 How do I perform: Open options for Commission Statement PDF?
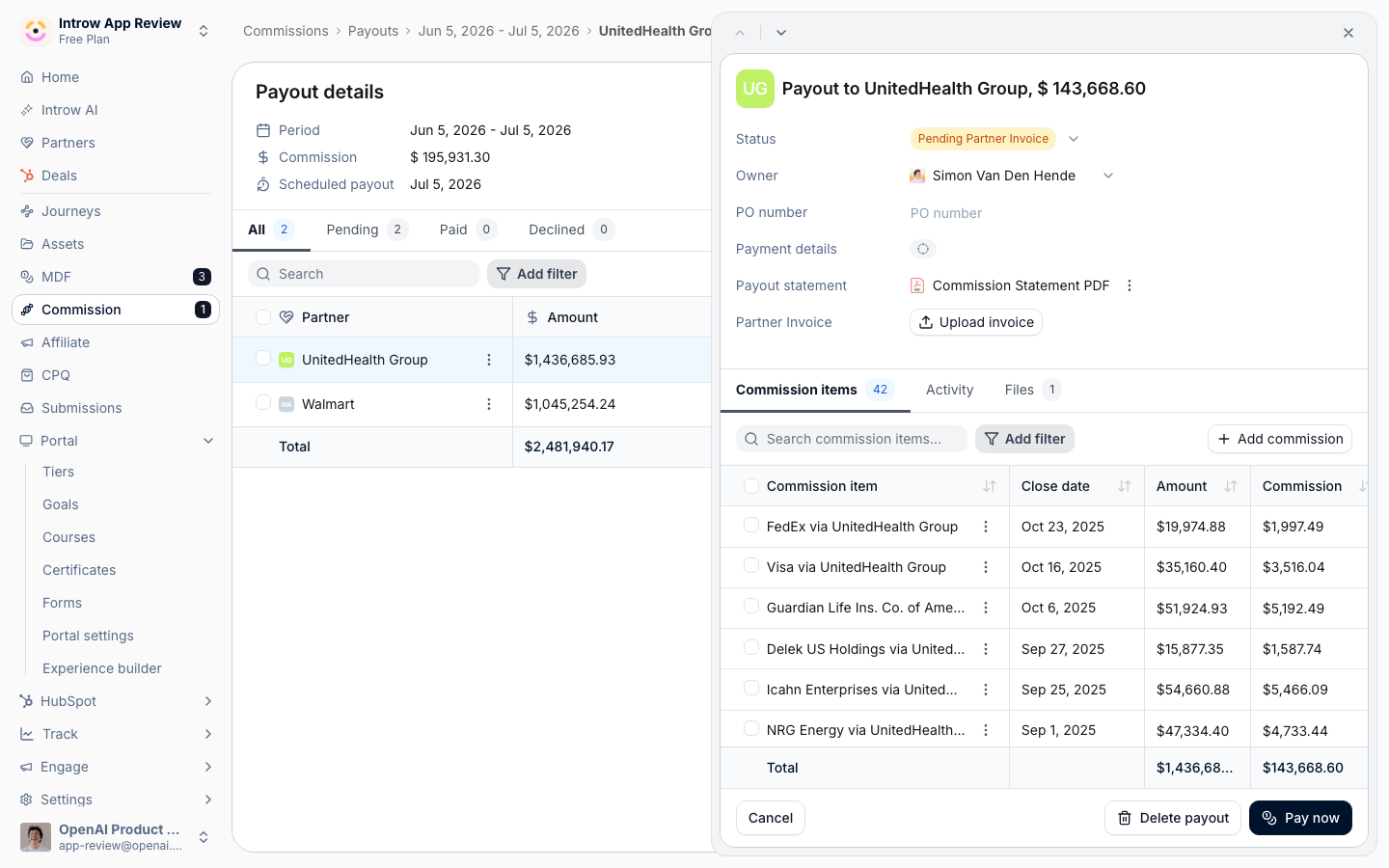click(1130, 285)
